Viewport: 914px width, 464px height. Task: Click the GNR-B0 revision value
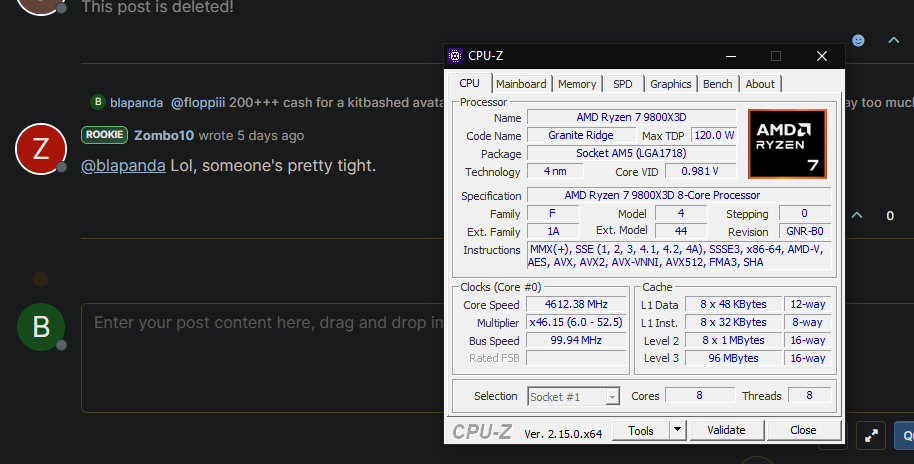[804, 231]
